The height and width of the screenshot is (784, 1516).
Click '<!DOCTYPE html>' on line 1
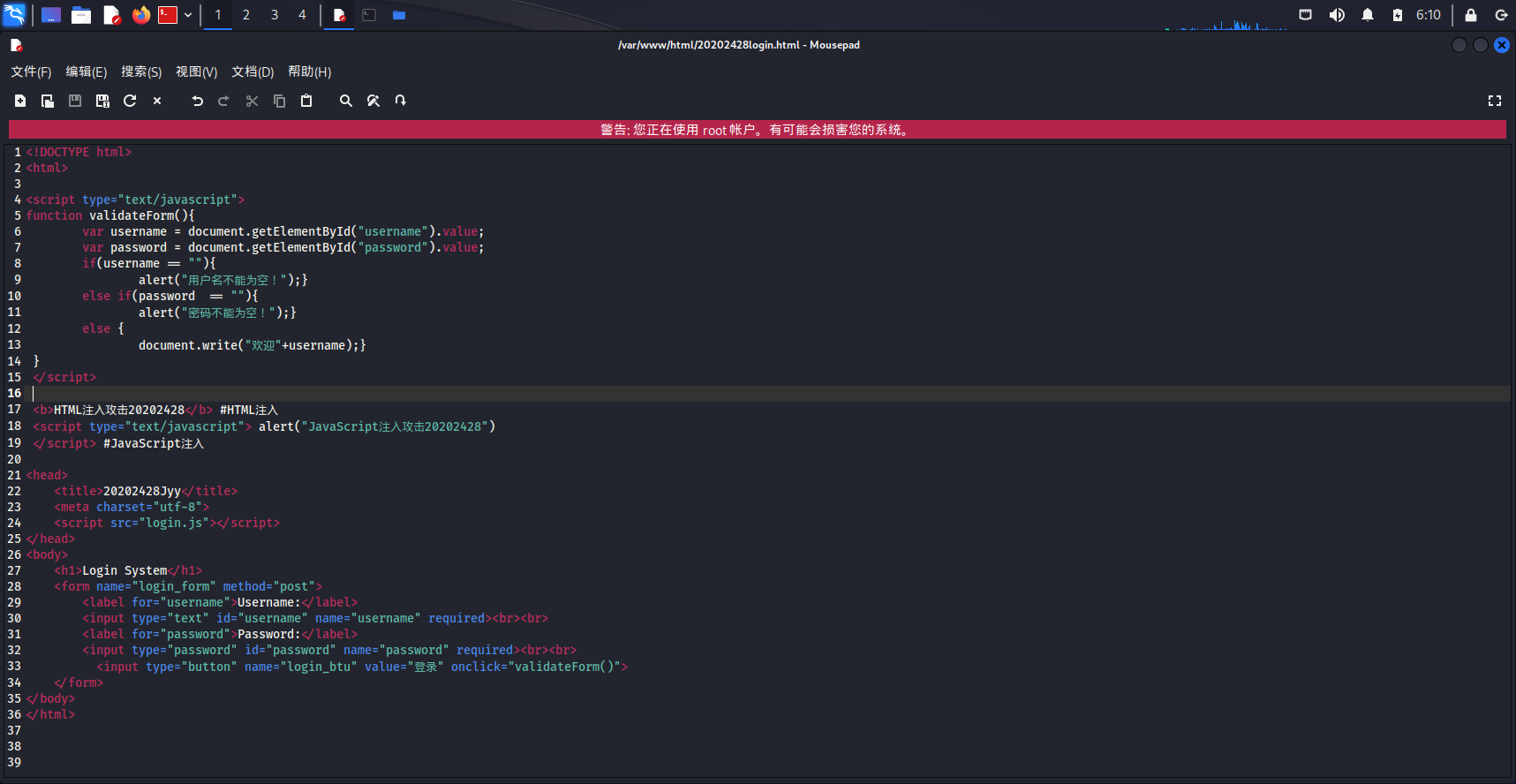(x=79, y=152)
